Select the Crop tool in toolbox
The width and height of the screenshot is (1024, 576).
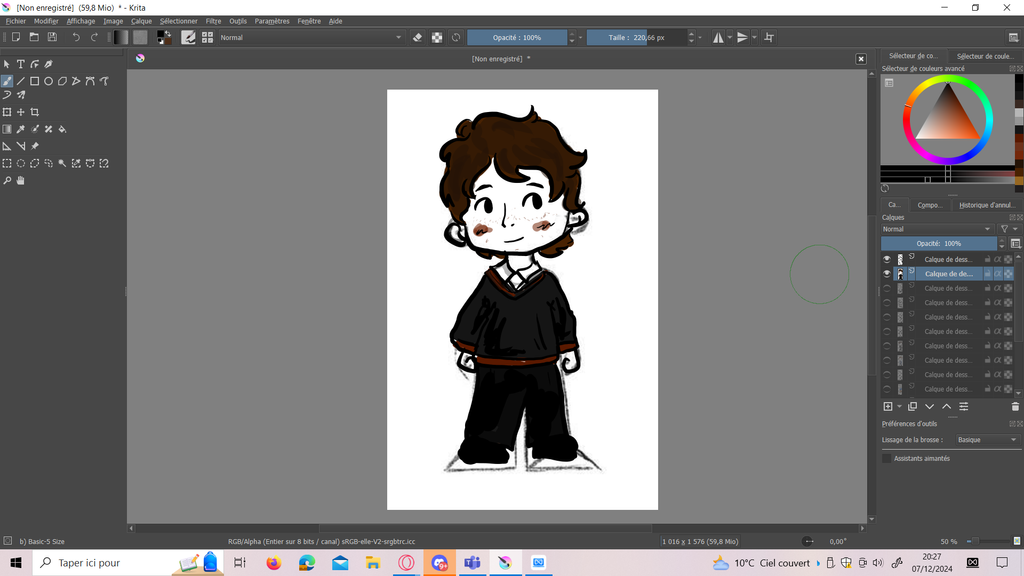coord(34,112)
